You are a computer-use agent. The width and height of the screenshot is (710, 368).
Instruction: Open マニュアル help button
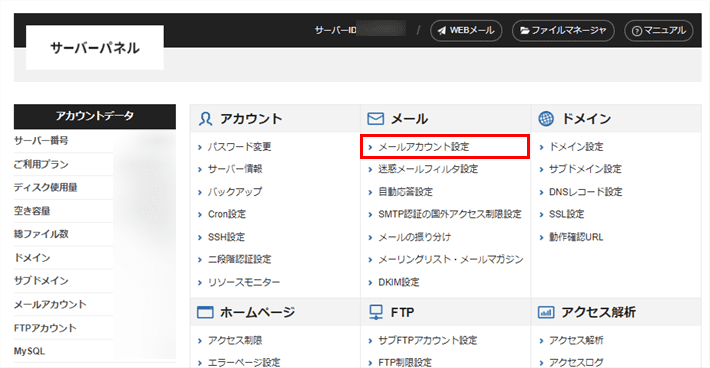[x=658, y=31]
